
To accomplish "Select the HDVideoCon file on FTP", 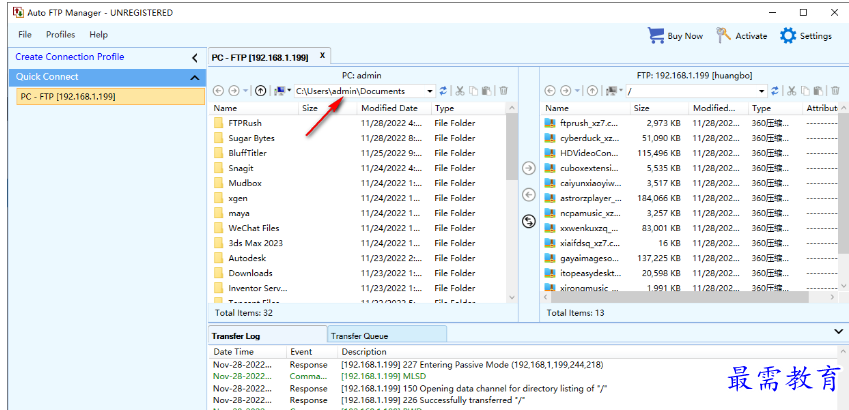I will pyautogui.click(x=589, y=153).
